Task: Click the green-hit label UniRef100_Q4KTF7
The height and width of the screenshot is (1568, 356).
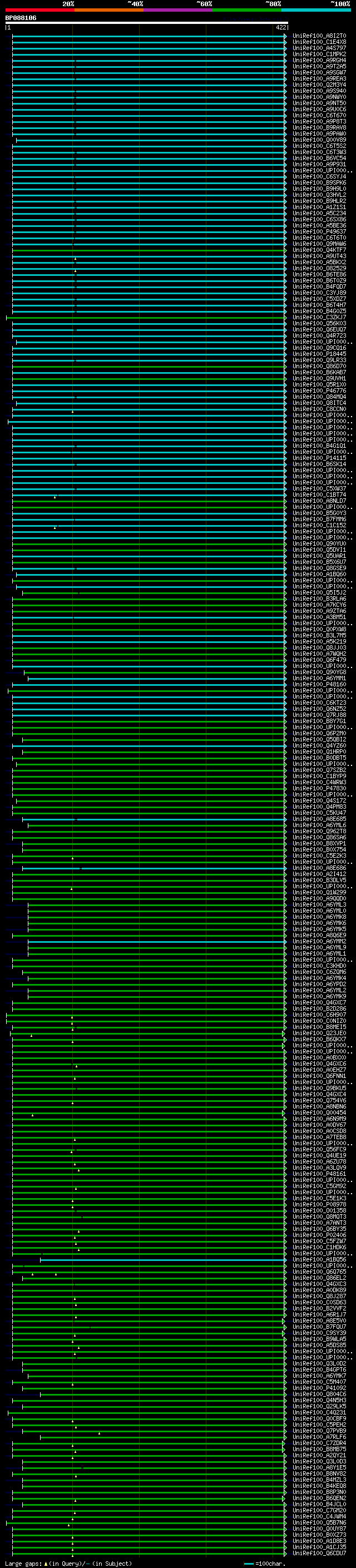Action: pyautogui.click(x=319, y=250)
